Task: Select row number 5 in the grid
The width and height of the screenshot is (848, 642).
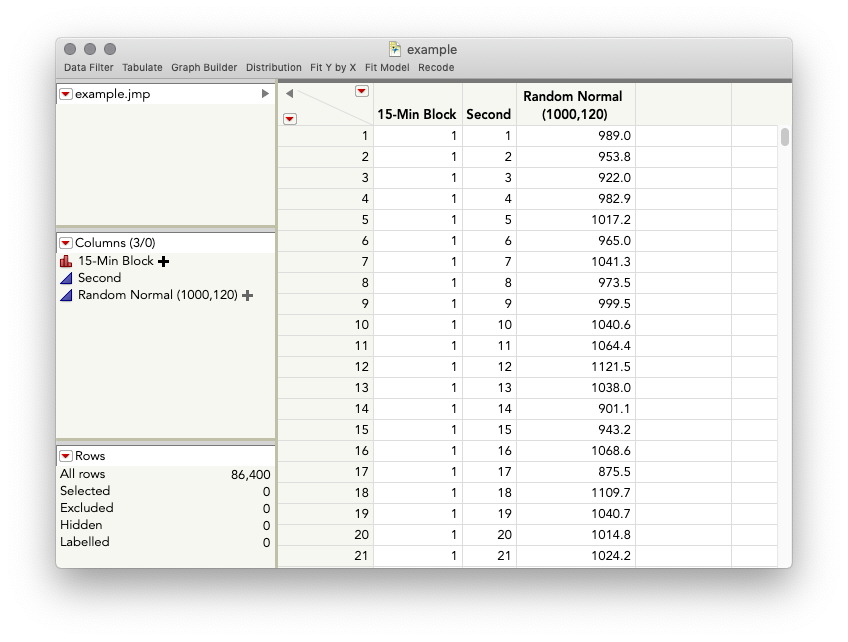Action: pyautogui.click(x=326, y=220)
